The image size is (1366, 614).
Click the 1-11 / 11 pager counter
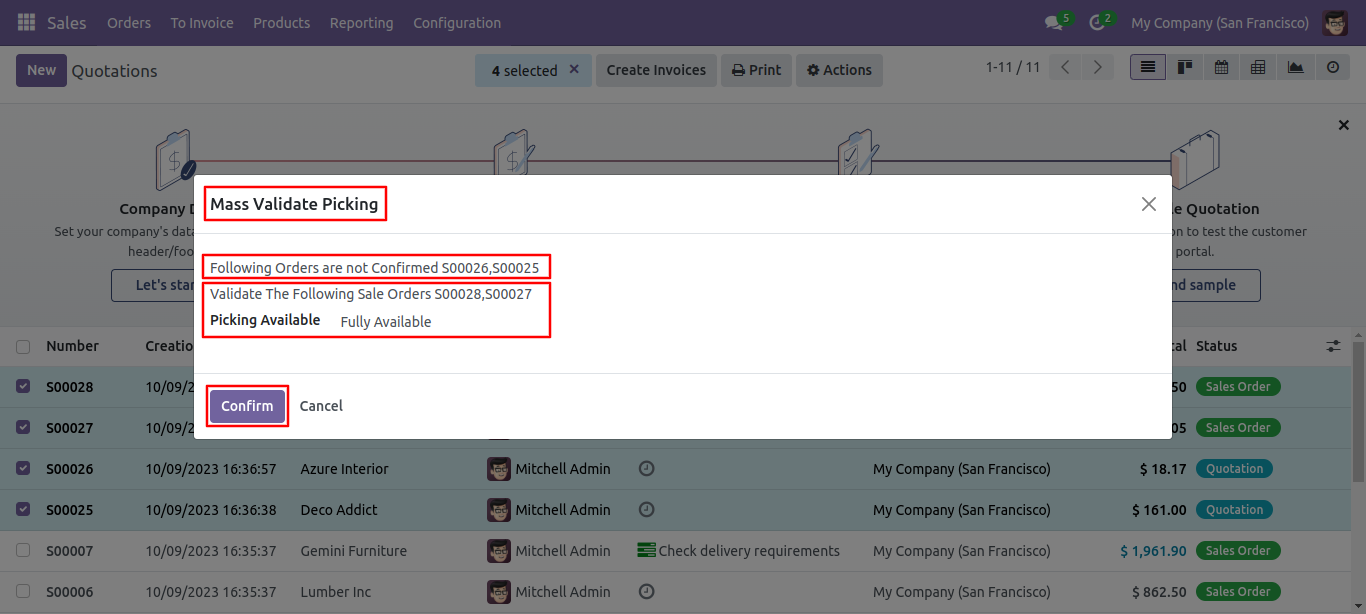pos(1013,67)
